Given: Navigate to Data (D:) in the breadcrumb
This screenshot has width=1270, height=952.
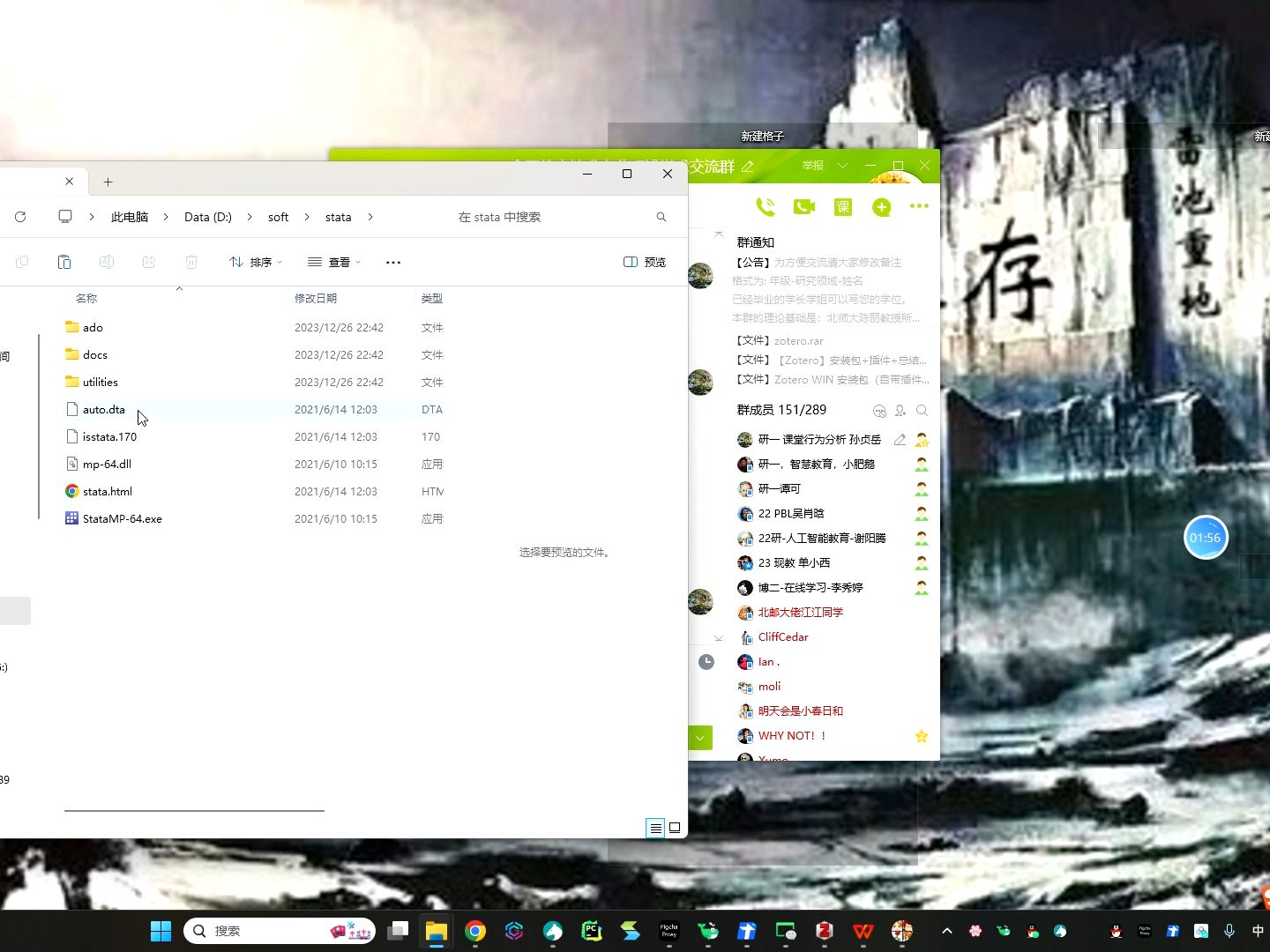Looking at the screenshot, I should click(x=206, y=217).
